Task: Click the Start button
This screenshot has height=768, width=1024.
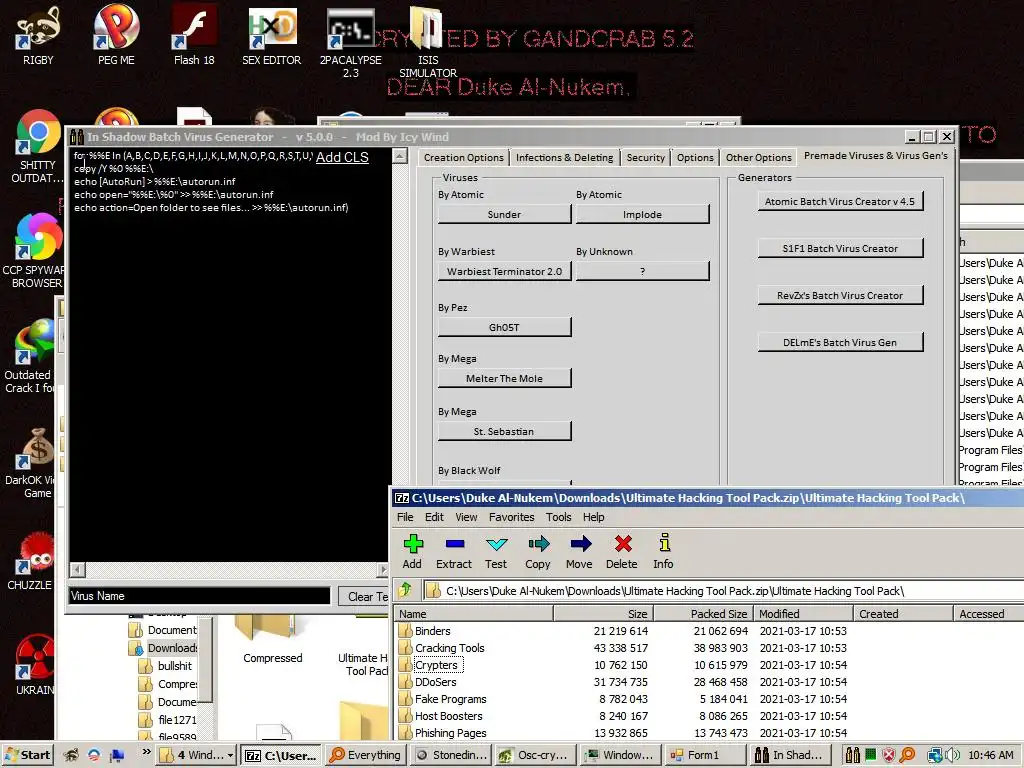Action: tap(27, 755)
